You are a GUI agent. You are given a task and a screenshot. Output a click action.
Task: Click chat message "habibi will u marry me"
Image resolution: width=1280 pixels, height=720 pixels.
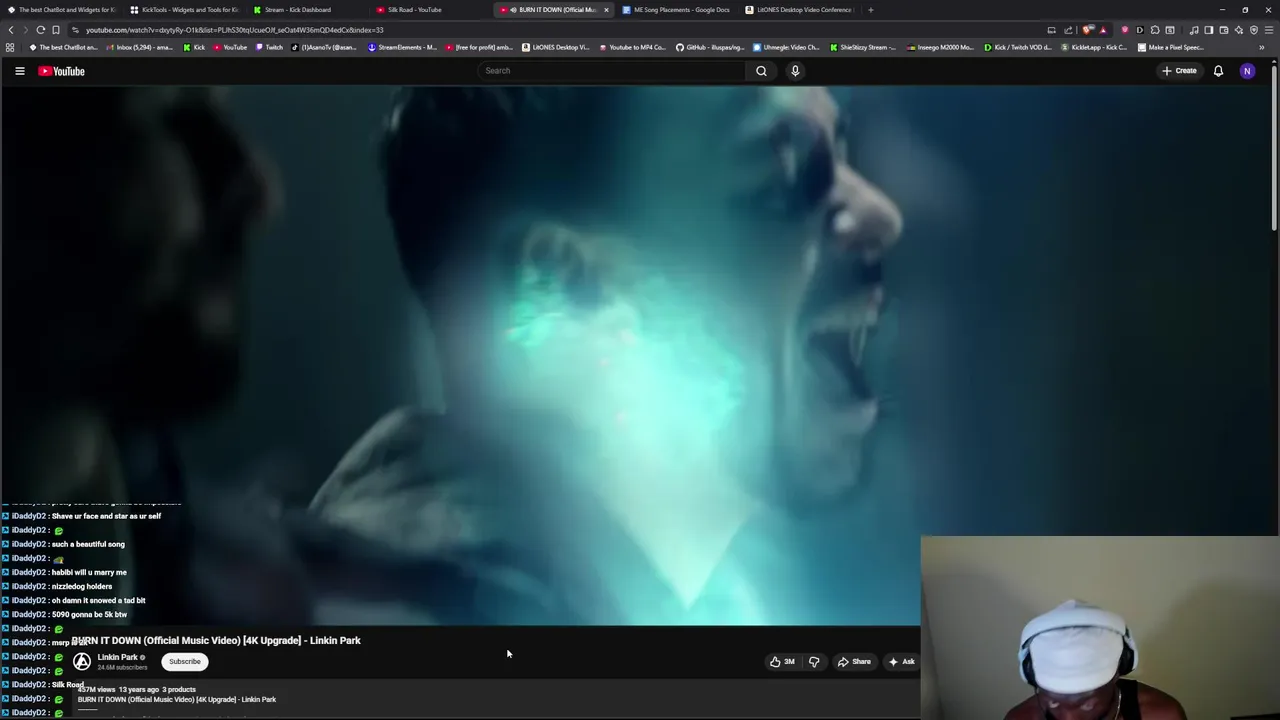89,572
